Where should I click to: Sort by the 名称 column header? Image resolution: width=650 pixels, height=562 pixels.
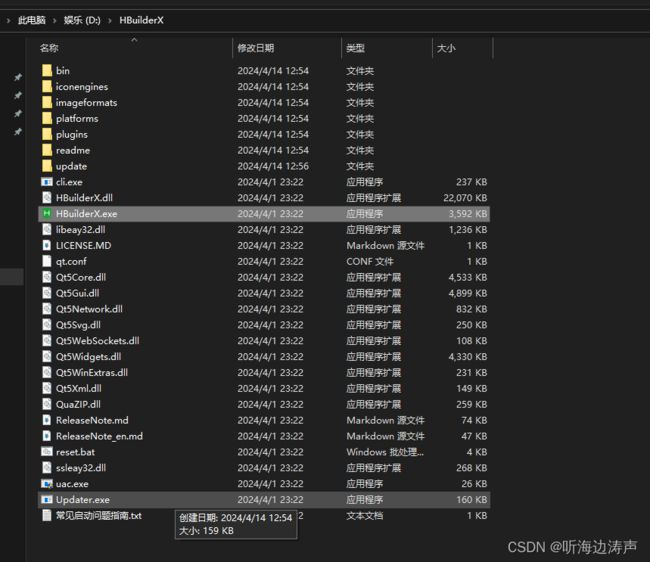tap(49, 48)
